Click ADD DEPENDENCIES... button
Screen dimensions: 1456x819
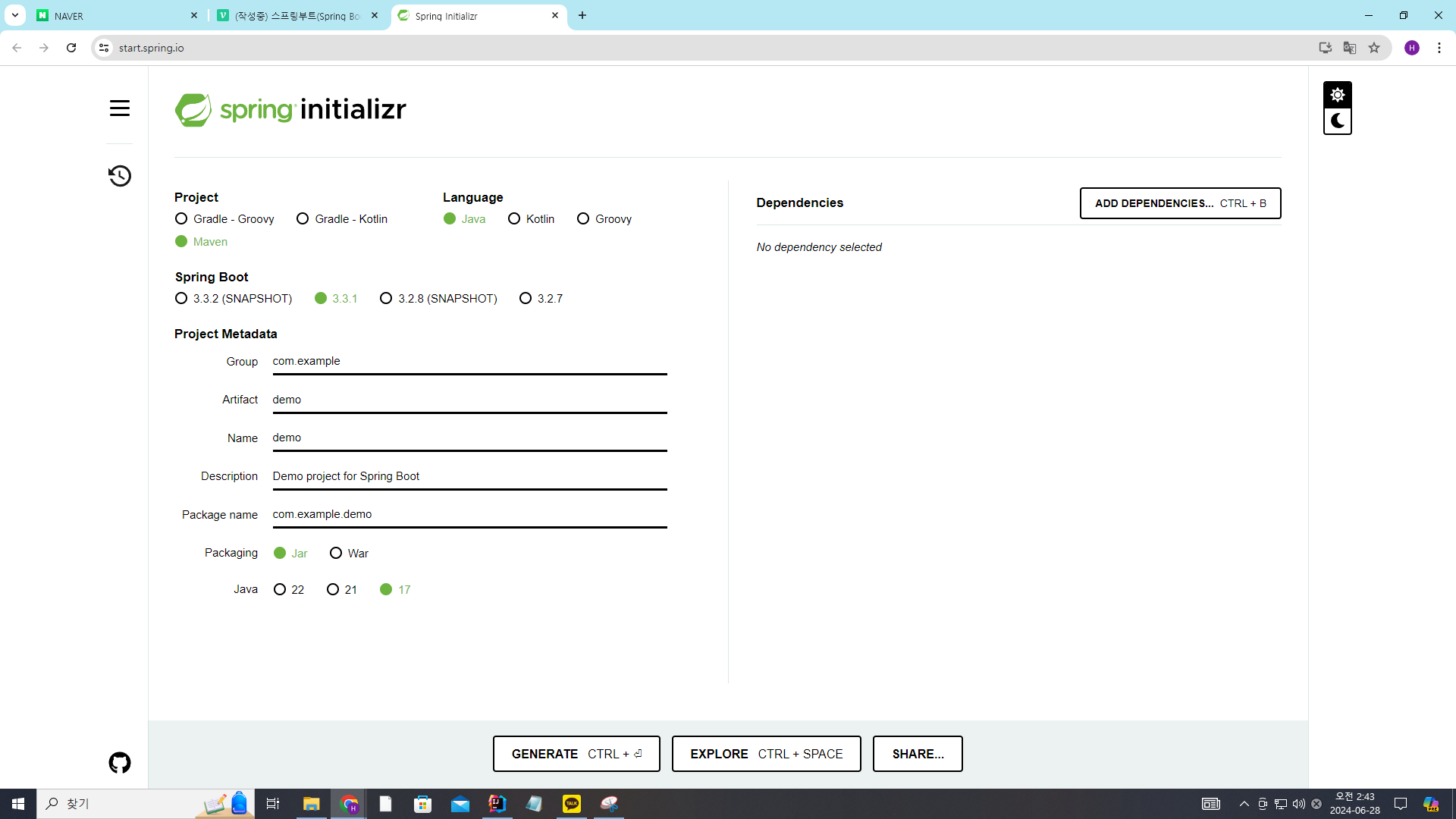[1180, 203]
